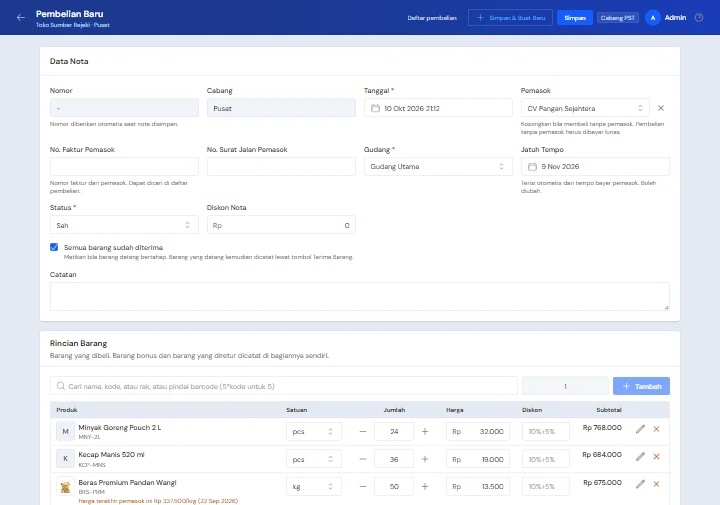720x505 pixels.
Task: Click the Beras Premium product thumbnail
Action: [x=65, y=487]
